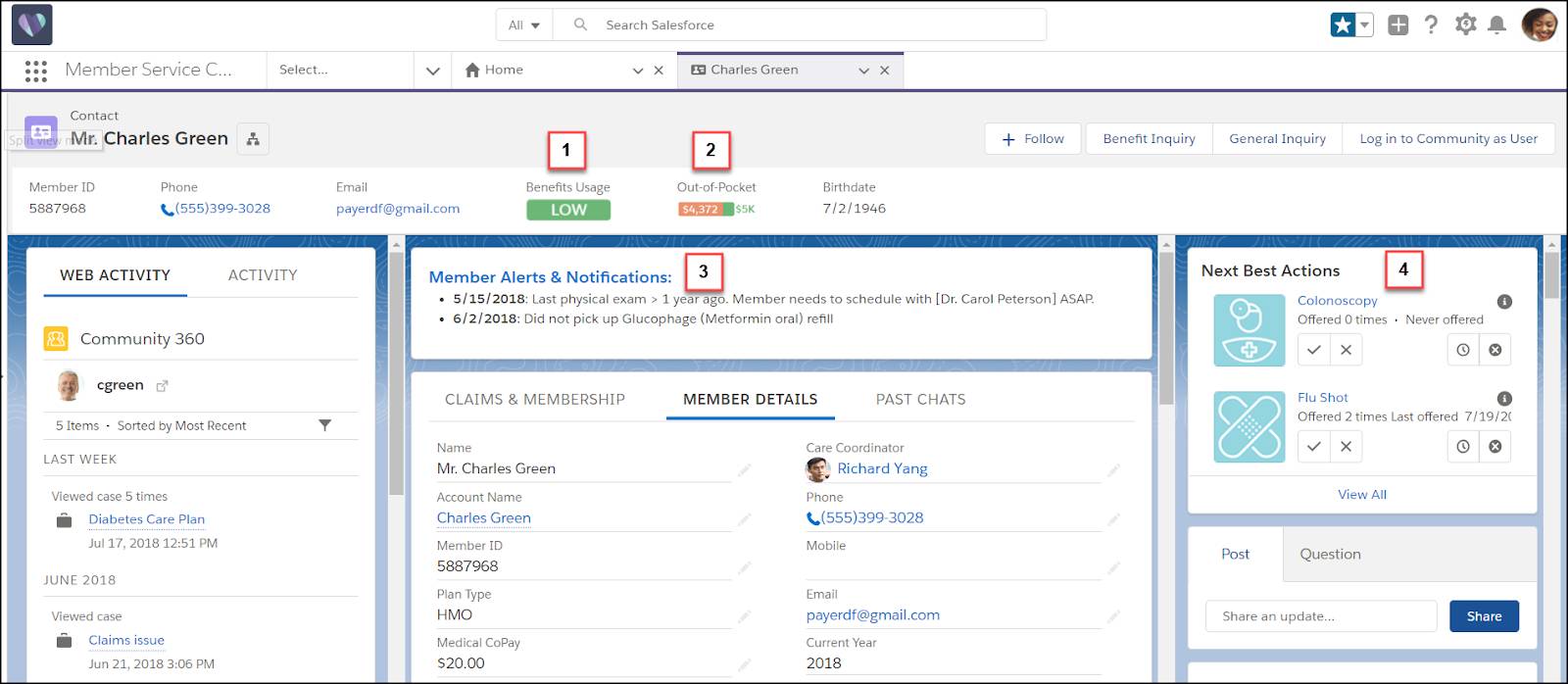The height and width of the screenshot is (684, 1568).
Task: Open the web activity filter icon
Action: [x=325, y=425]
